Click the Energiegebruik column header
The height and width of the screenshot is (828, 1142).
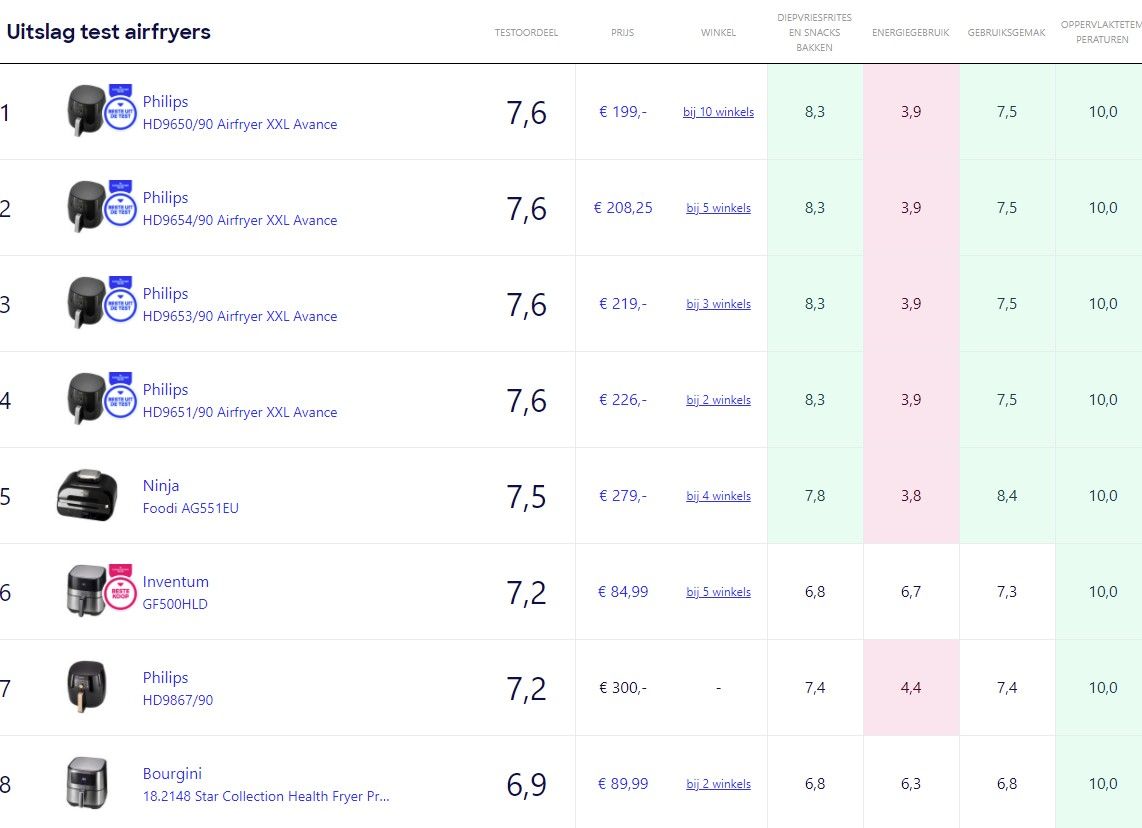point(910,33)
